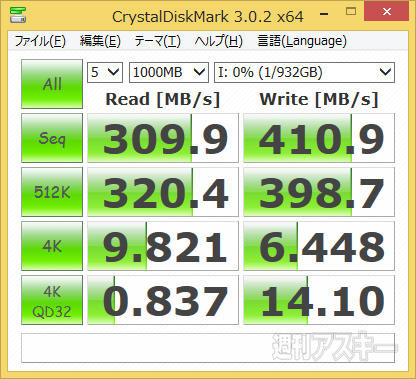Expand the drive selector I: 0% (1/932GB)
Viewport: 416px width, 379px height.
(304, 72)
